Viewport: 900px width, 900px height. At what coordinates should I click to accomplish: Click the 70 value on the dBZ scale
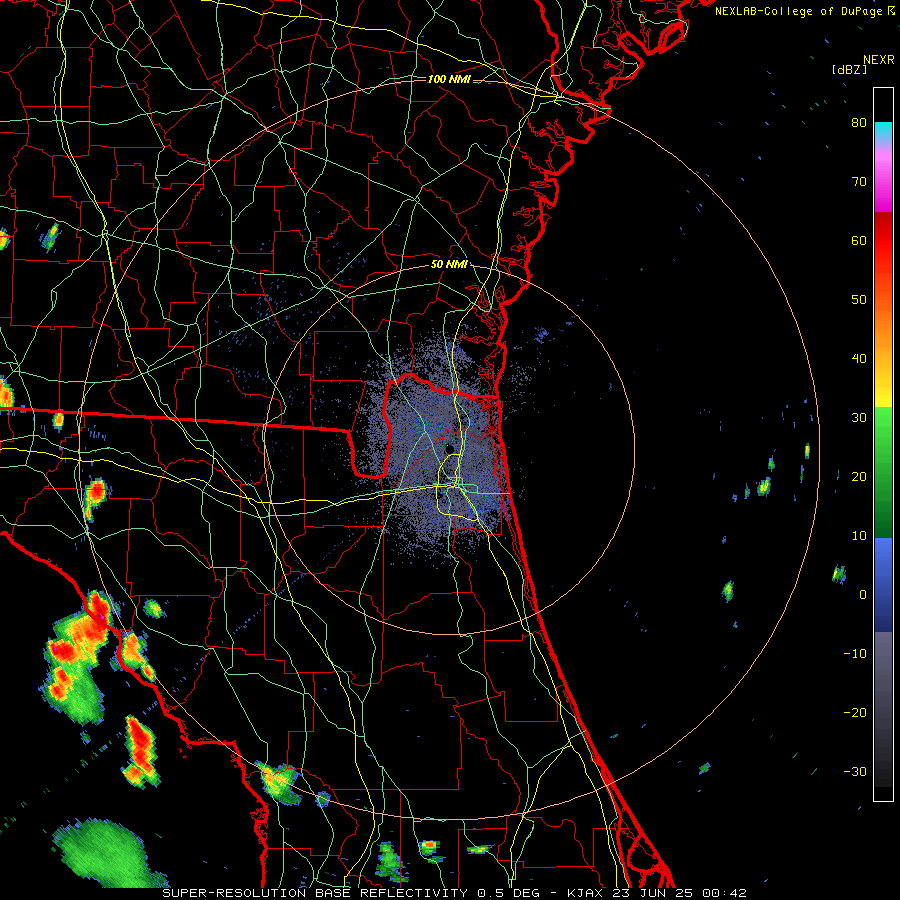pos(859,181)
